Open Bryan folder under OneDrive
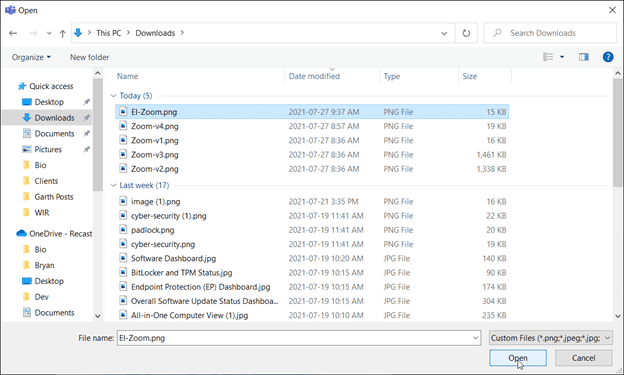 coord(44,265)
